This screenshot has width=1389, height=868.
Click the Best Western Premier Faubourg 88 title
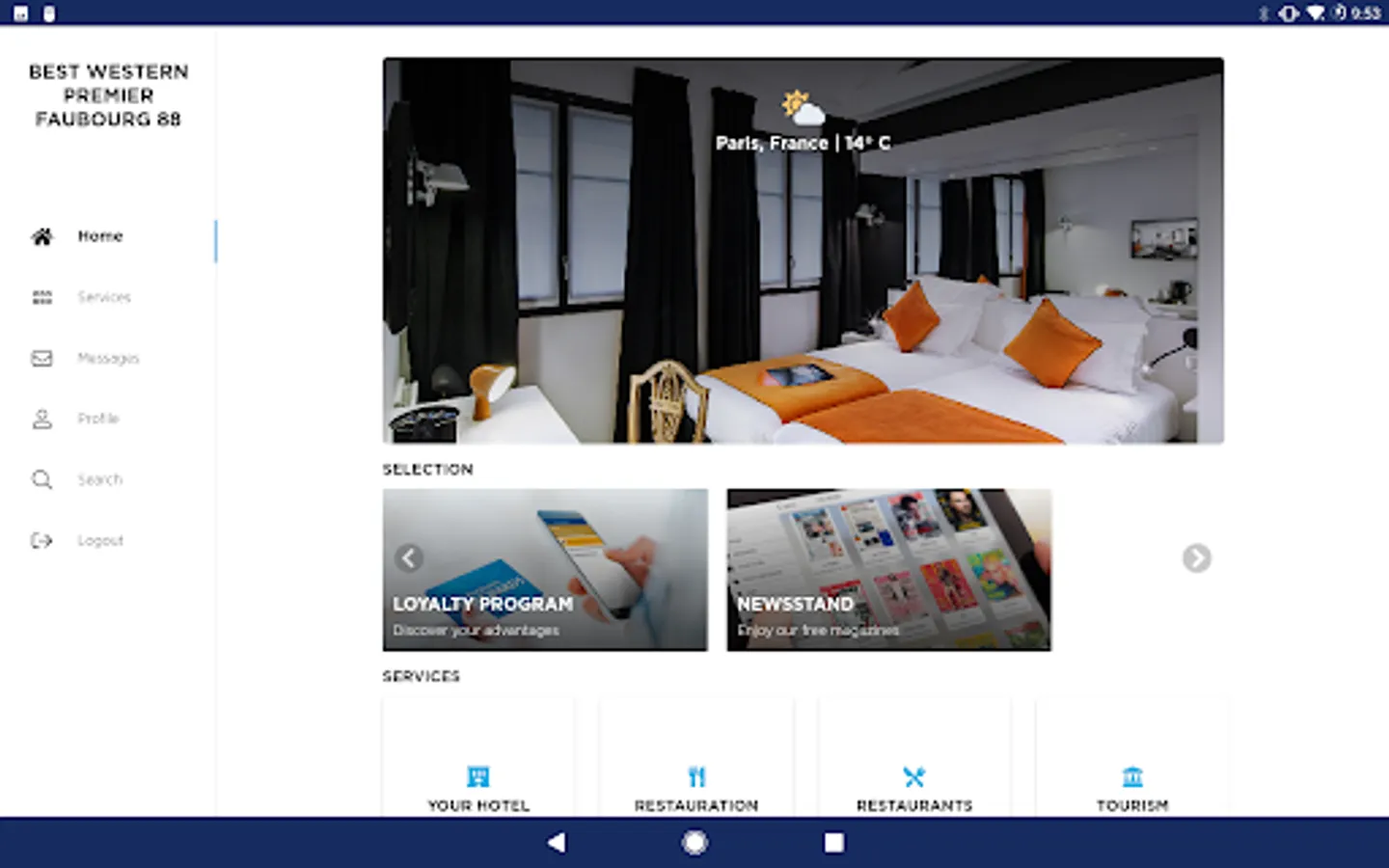108,95
